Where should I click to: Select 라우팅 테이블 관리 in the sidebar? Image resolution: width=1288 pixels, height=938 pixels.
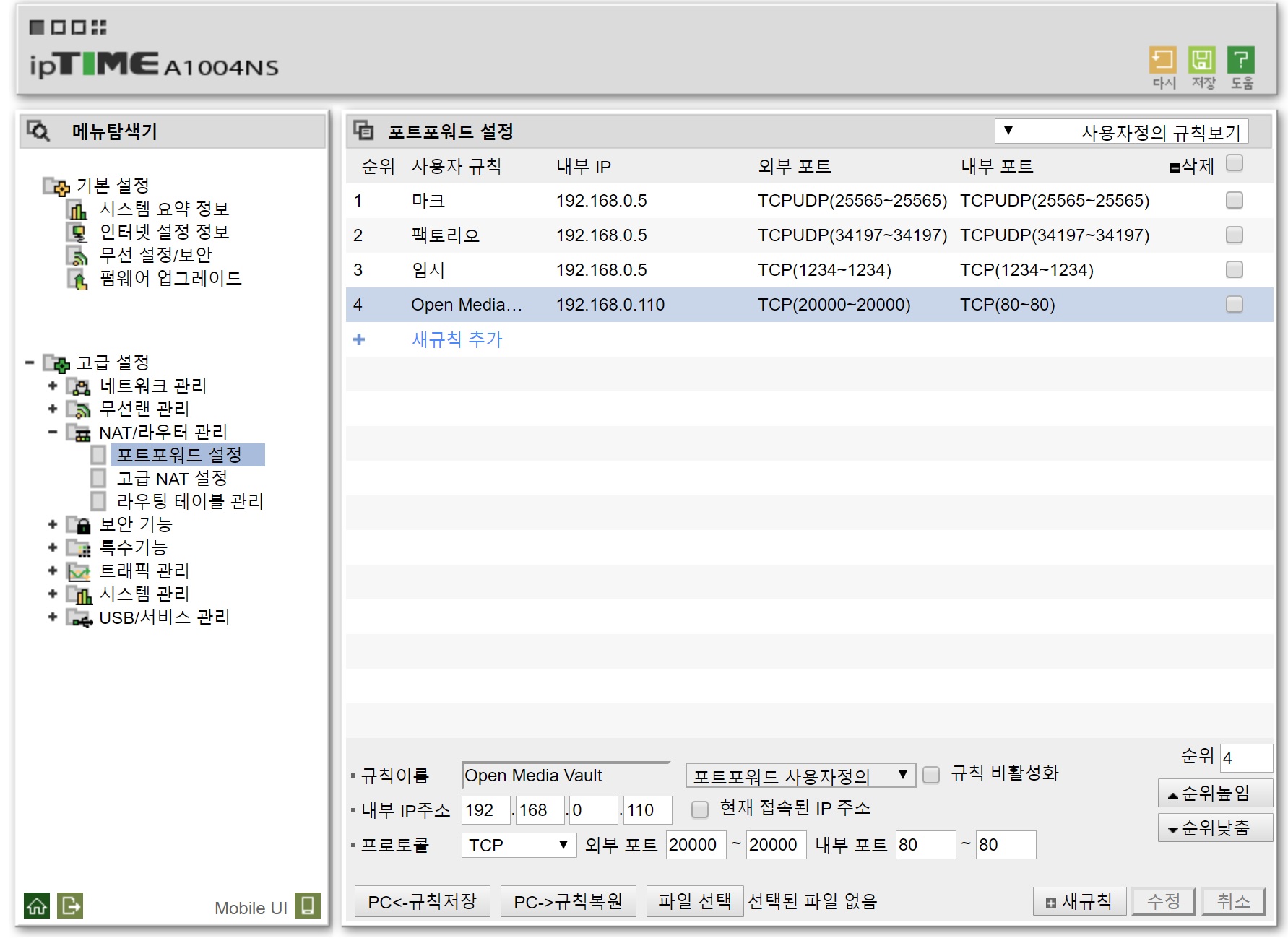190,501
